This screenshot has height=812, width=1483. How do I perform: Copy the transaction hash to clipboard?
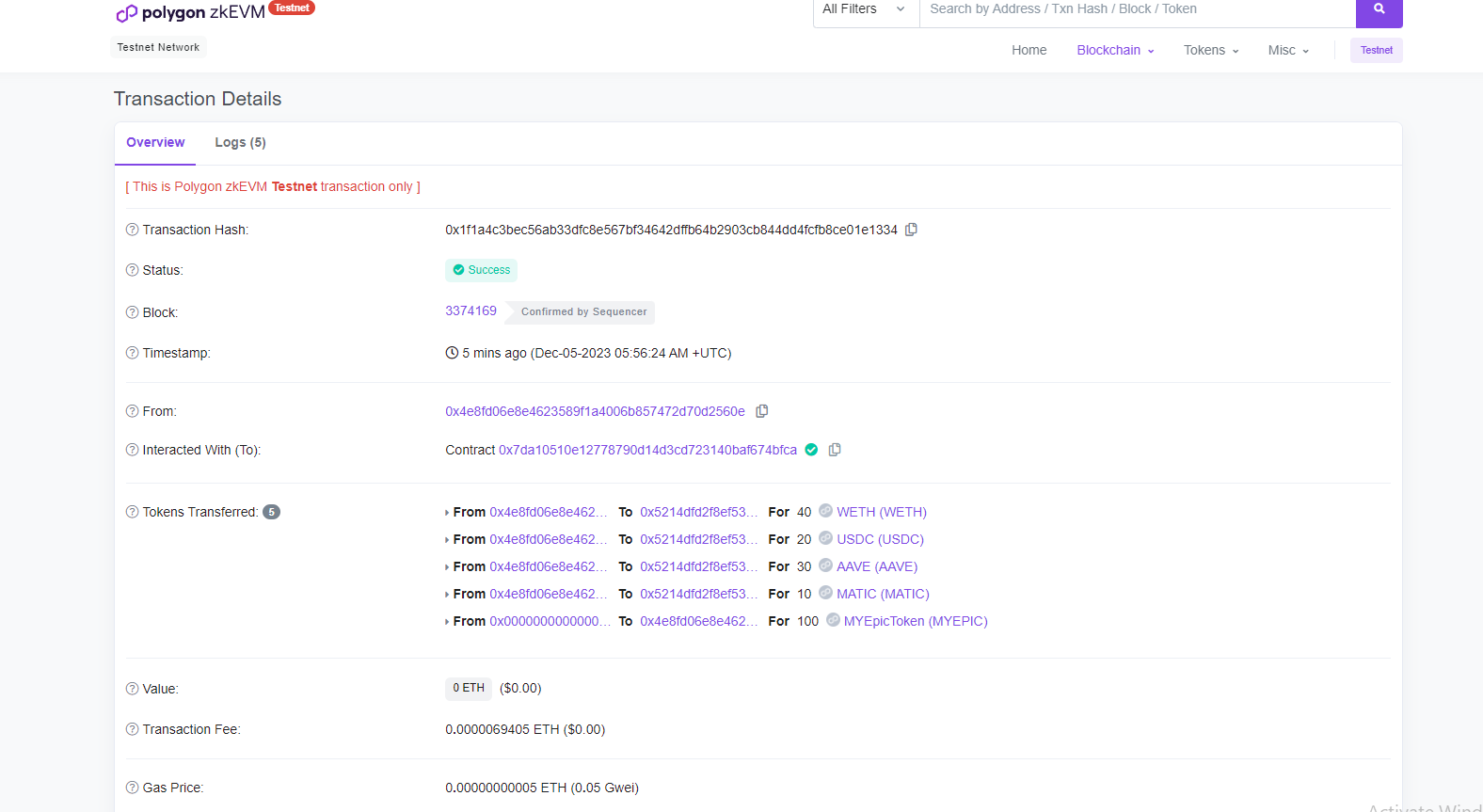(x=911, y=230)
